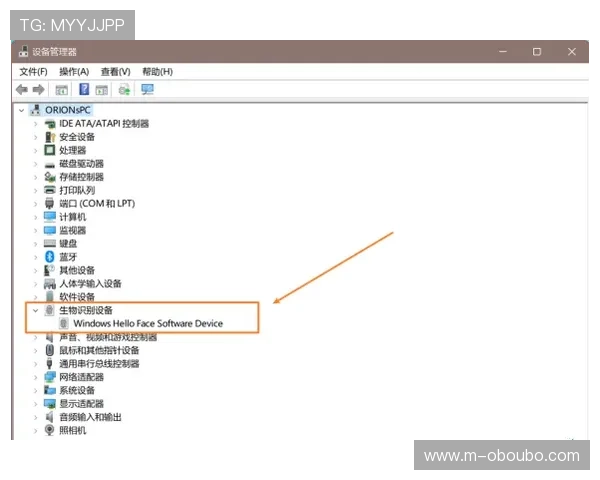Image resolution: width=600 pixels, height=480 pixels.
Task: Click the 磁盘驱动器 drive icon
Action: [x=50, y=165]
